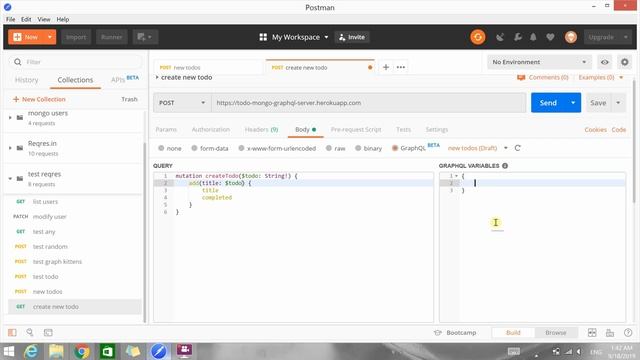The width and height of the screenshot is (640, 360).
Task: Click the refresh GraphQL schema icon
Action: pos(518,148)
